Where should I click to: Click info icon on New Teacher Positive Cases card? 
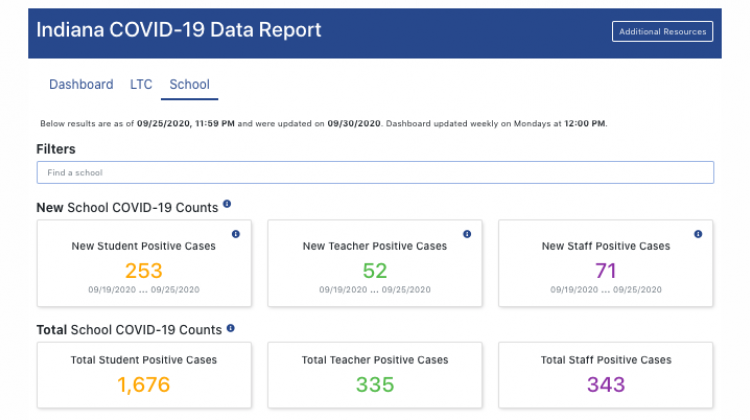point(467,234)
